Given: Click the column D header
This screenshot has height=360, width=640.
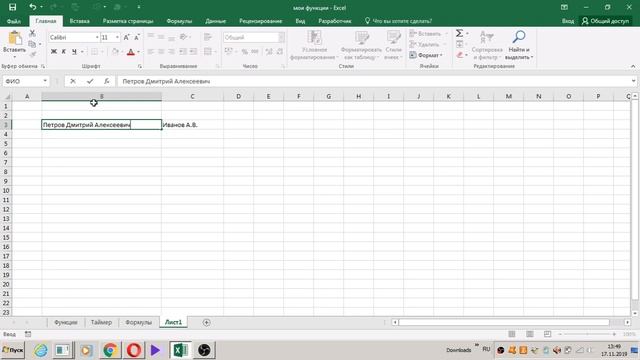Looking at the screenshot, I should pos(238,96).
